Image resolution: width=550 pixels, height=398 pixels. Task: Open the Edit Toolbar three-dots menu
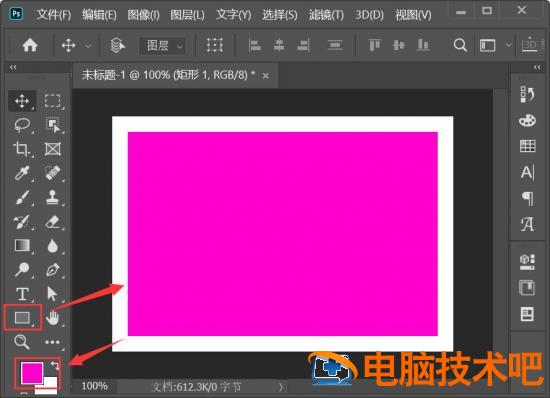pyautogui.click(x=53, y=342)
